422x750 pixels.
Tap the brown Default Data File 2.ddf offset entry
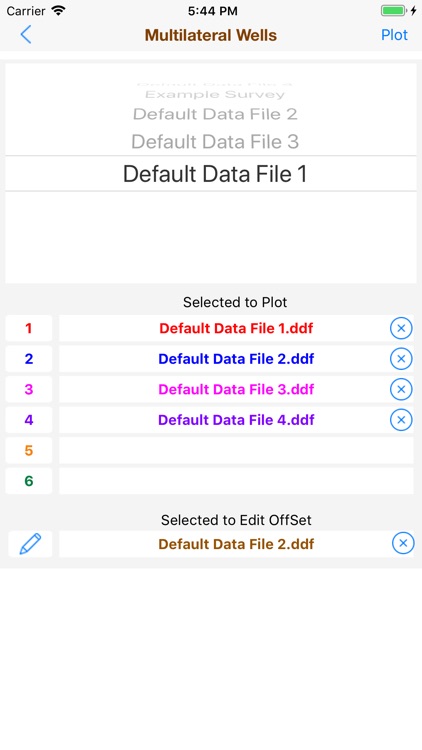[236, 544]
